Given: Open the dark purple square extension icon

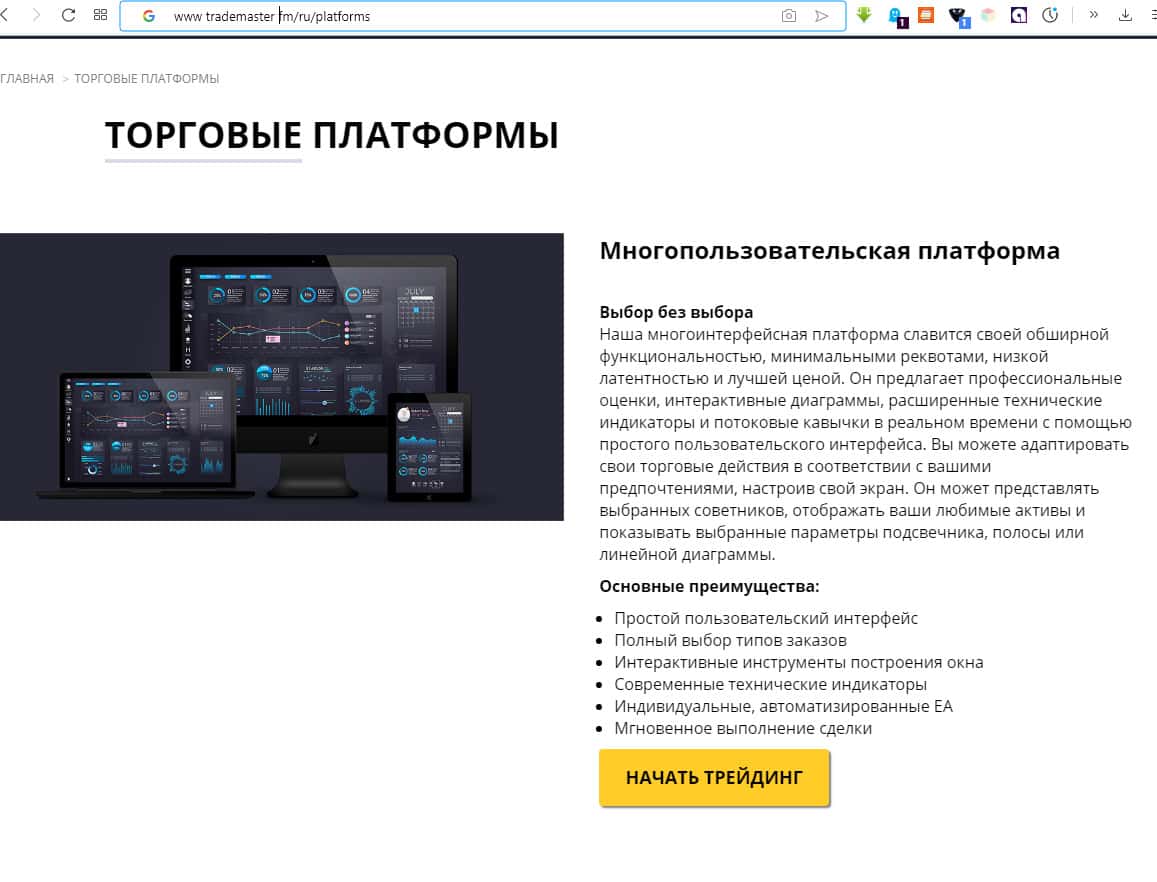Looking at the screenshot, I should point(1019,15).
